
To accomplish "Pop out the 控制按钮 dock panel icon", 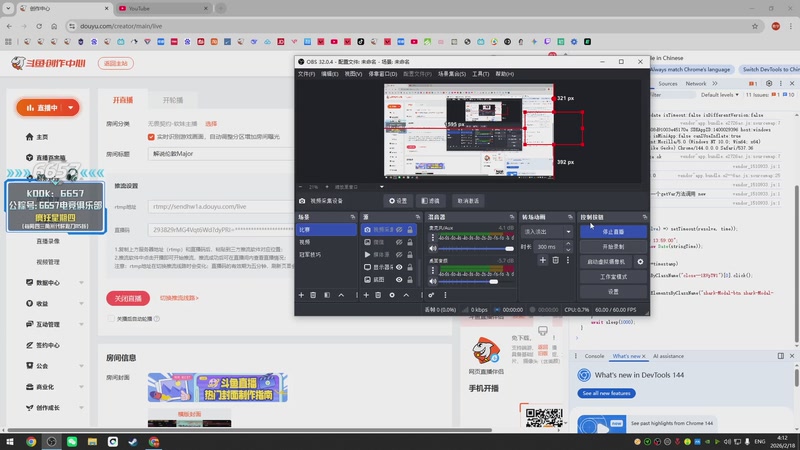I will [644, 217].
